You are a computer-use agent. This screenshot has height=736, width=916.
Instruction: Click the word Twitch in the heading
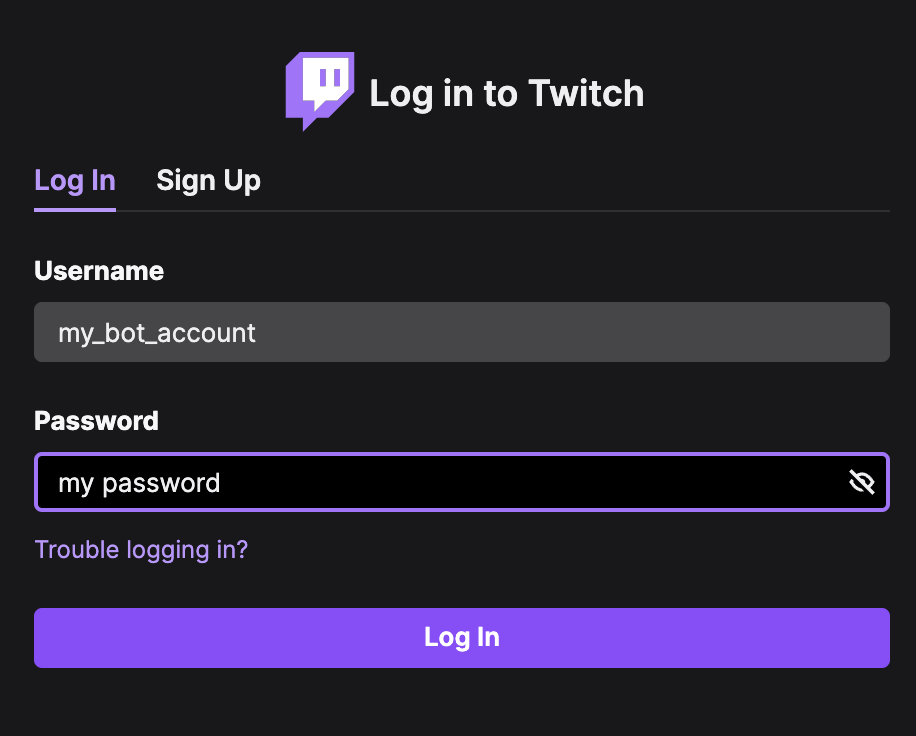point(586,93)
